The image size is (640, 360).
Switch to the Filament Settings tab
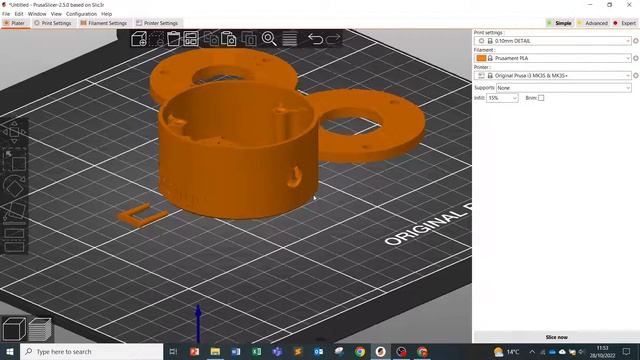pyautogui.click(x=104, y=23)
